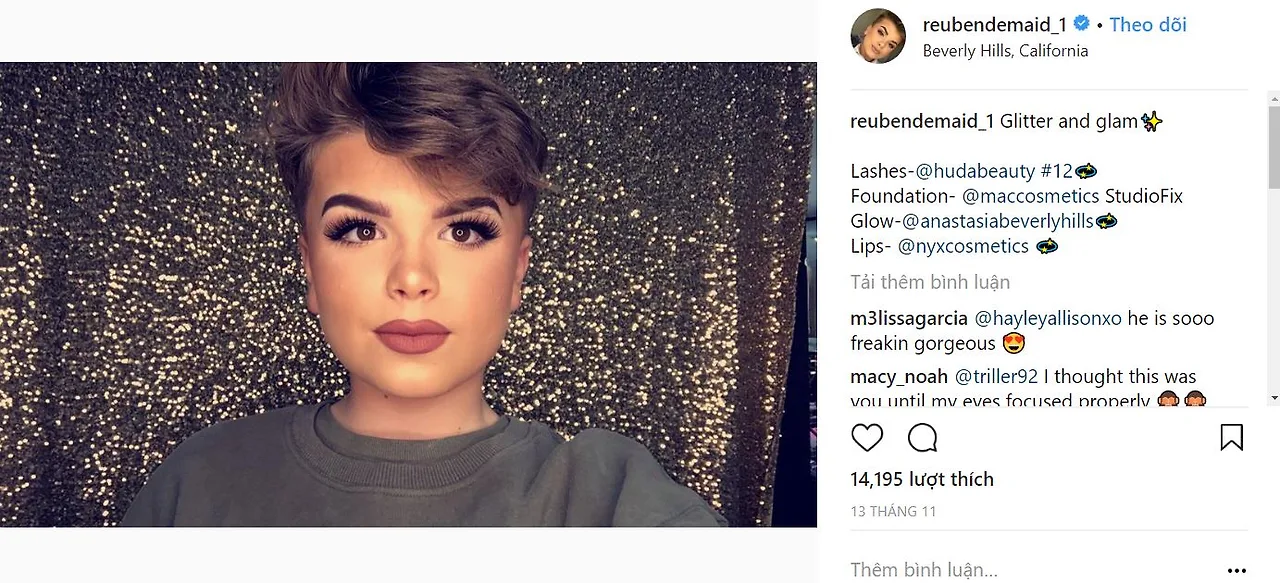Visit @nyxcosmetics mention link
The width and height of the screenshot is (1280, 583).
click(x=963, y=246)
